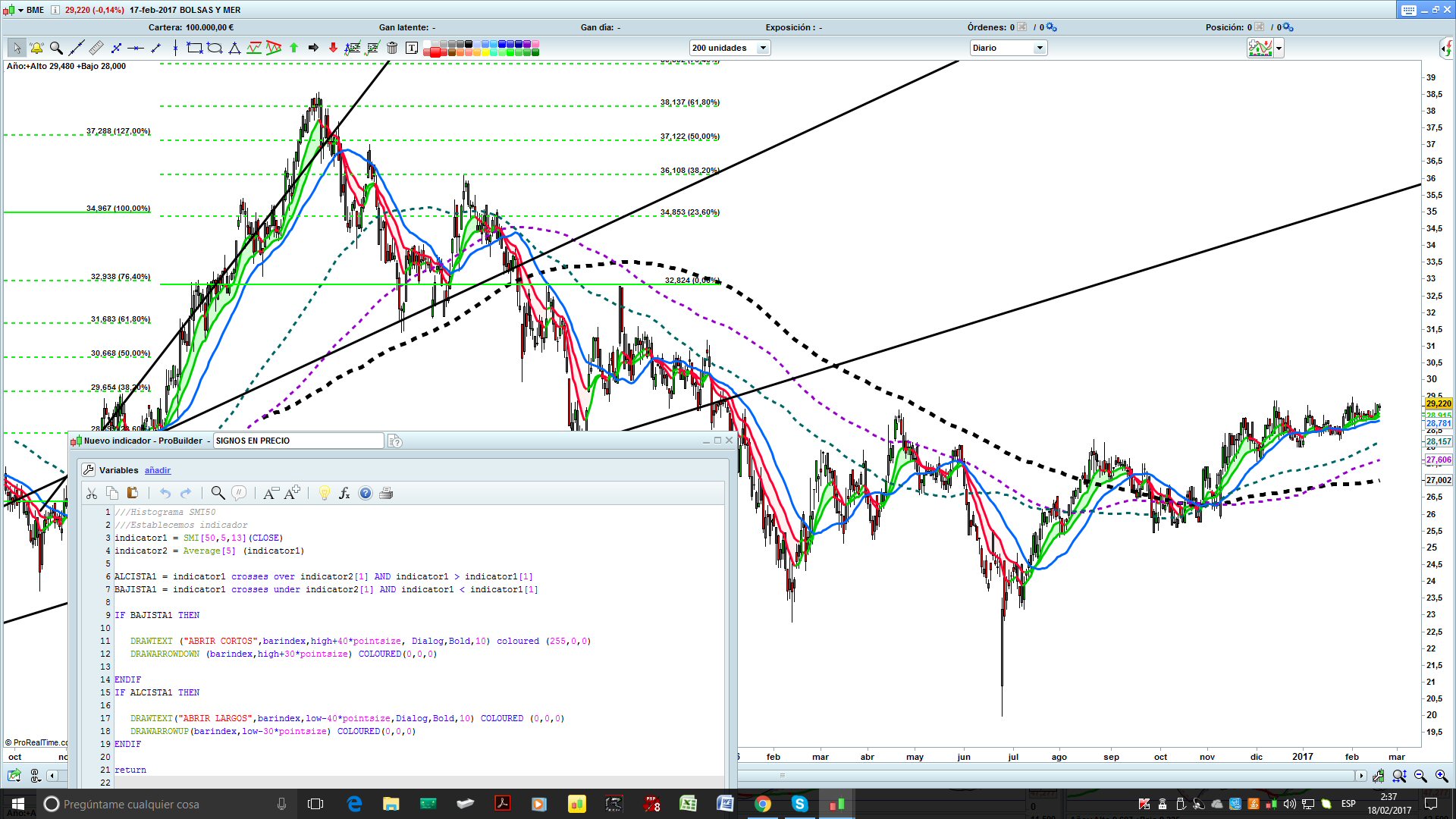The height and width of the screenshot is (819, 1456).
Task: Choose the green up arrow marker
Action: point(293,48)
